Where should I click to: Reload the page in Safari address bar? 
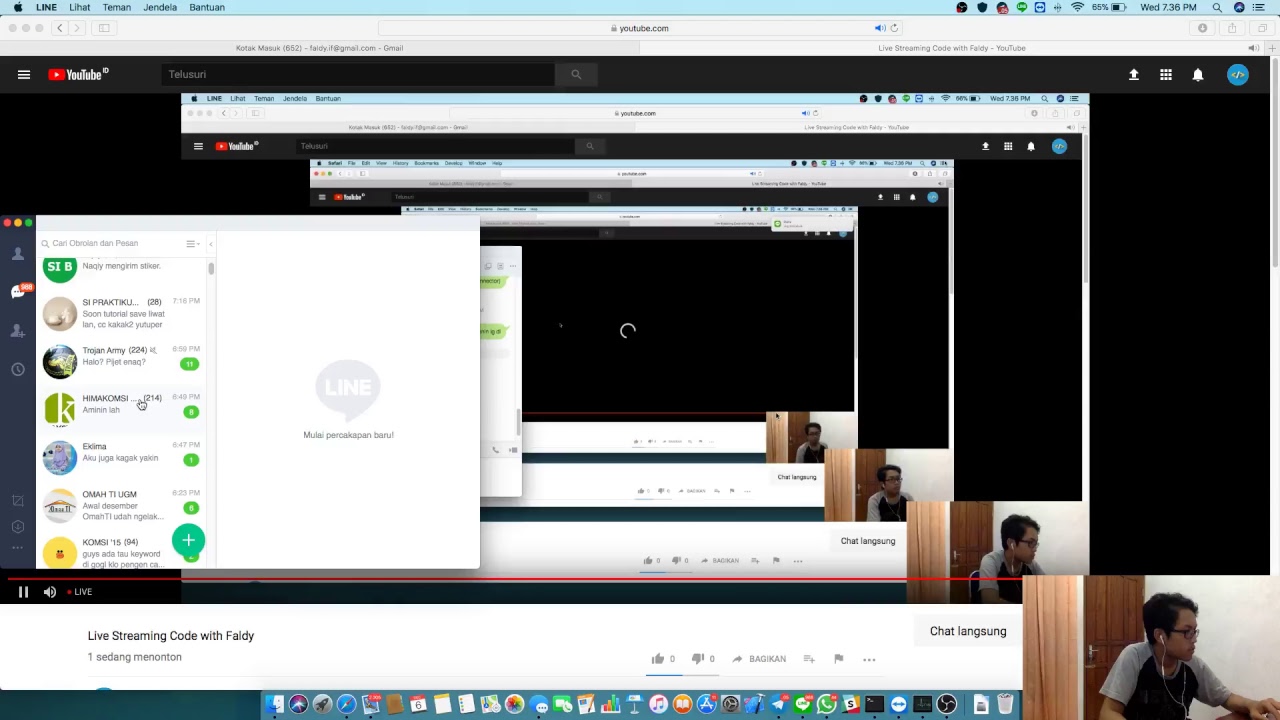click(x=894, y=28)
